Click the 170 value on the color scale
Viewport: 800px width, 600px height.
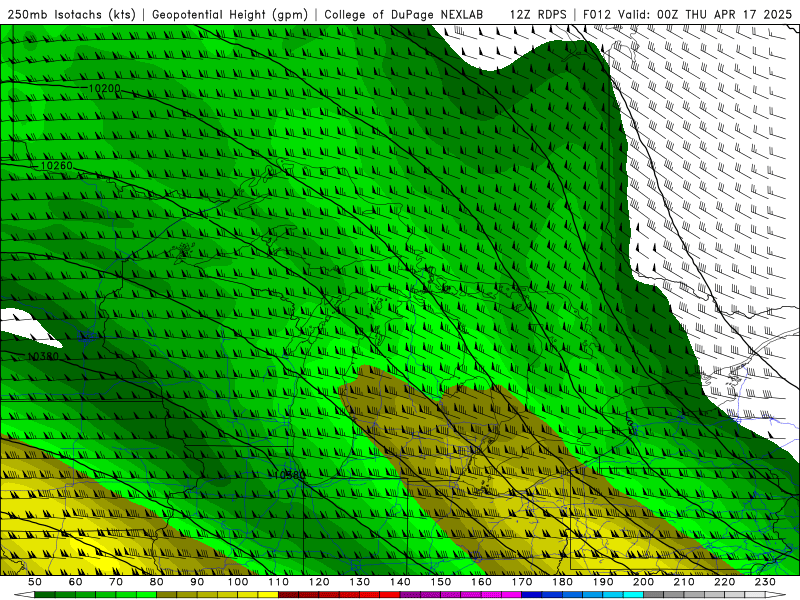click(x=522, y=582)
